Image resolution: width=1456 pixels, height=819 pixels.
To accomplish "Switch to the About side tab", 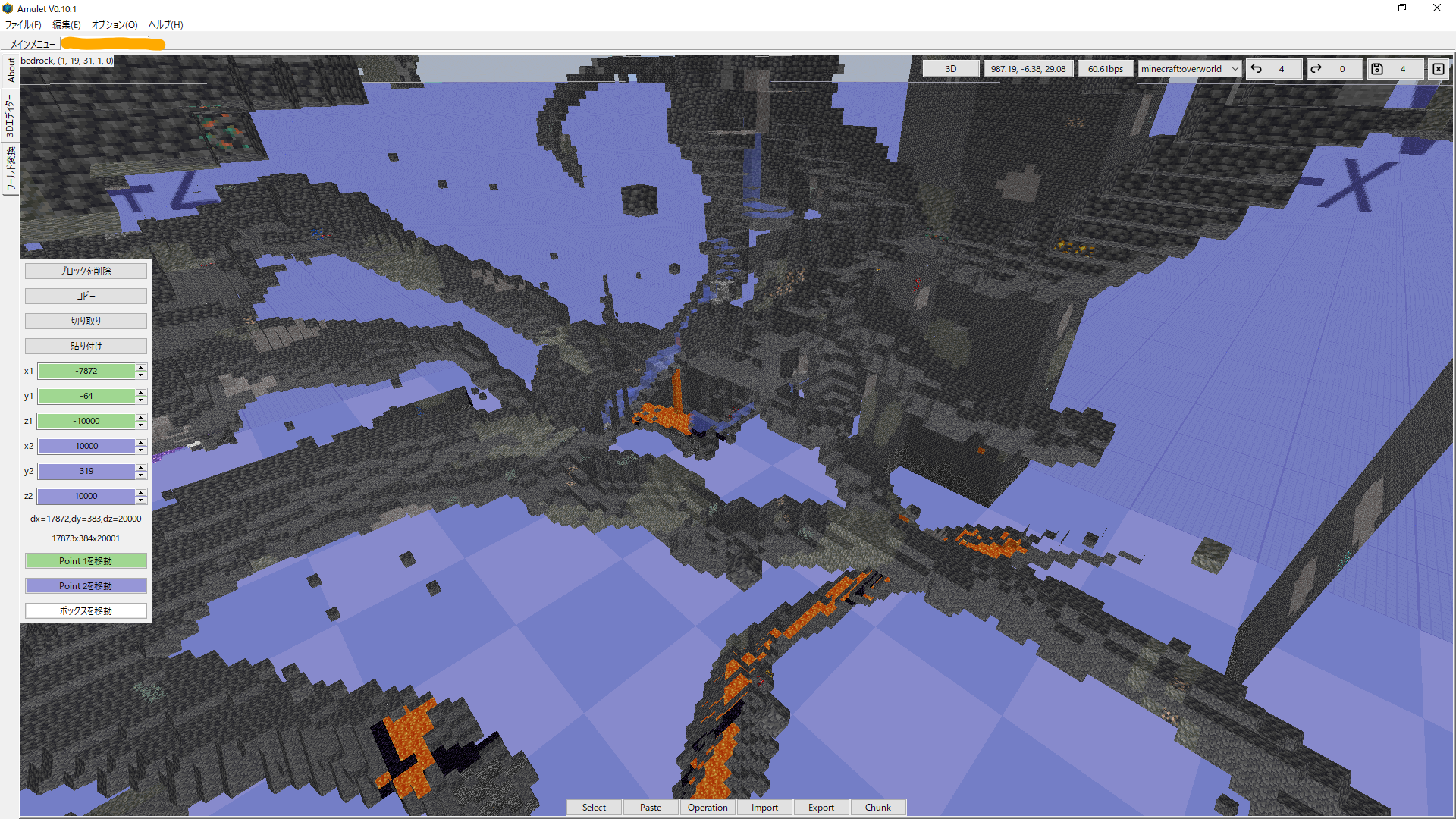I will (x=11, y=70).
